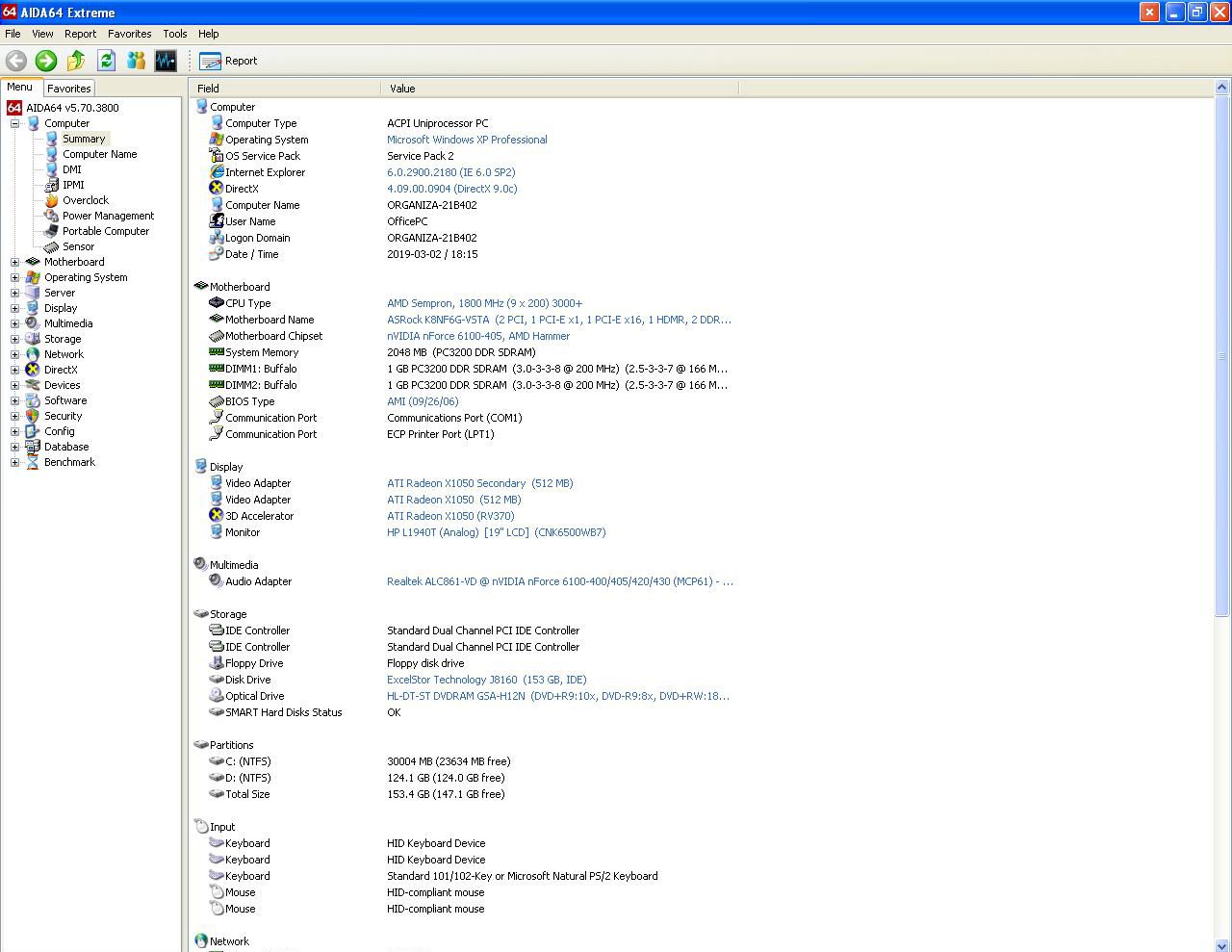
Task: Click the Storage icon in the tree
Action: 33,339
